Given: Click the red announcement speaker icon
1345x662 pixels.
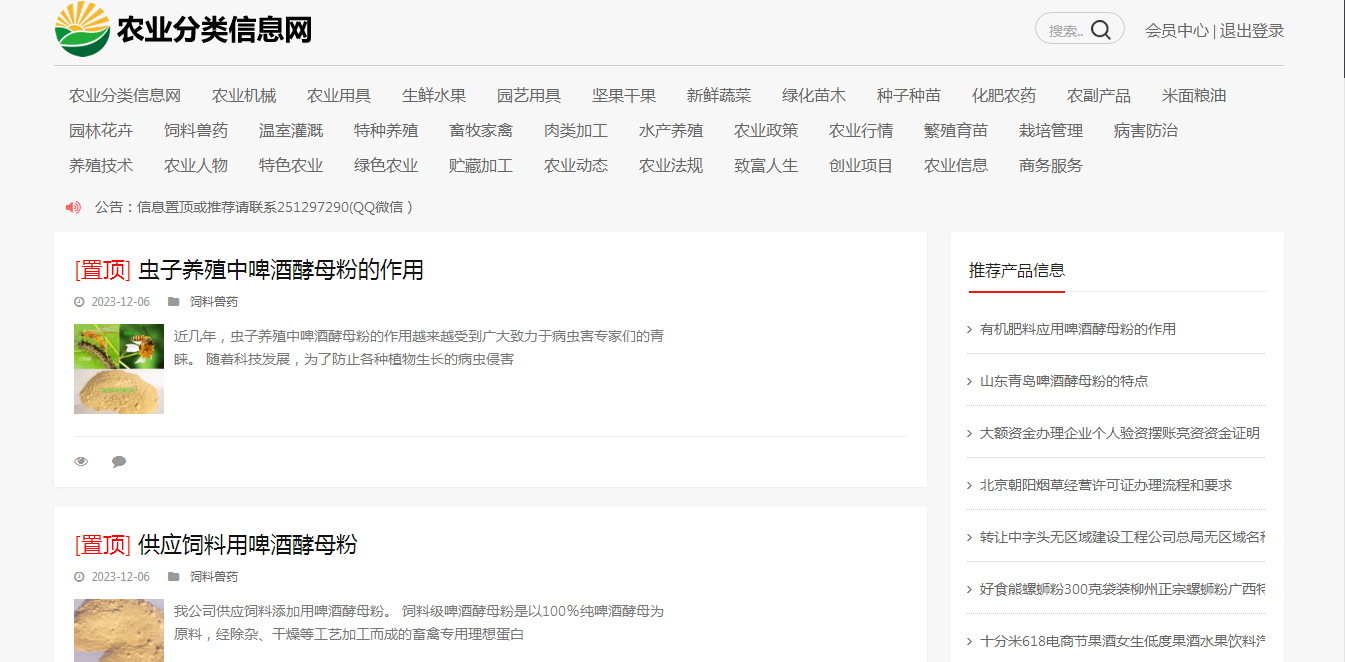Looking at the screenshot, I should coord(71,207).
